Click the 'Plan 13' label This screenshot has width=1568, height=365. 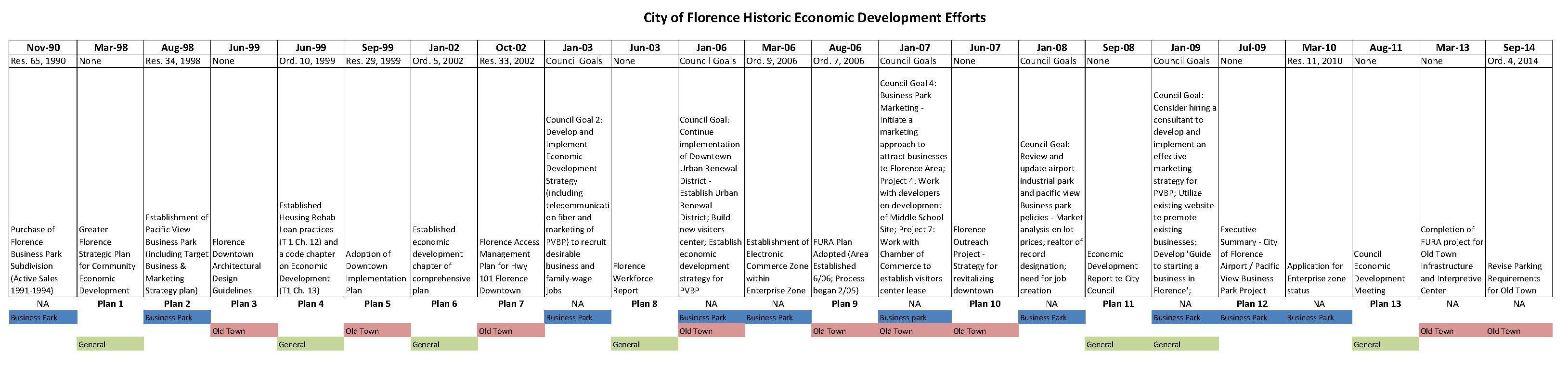click(x=1386, y=303)
